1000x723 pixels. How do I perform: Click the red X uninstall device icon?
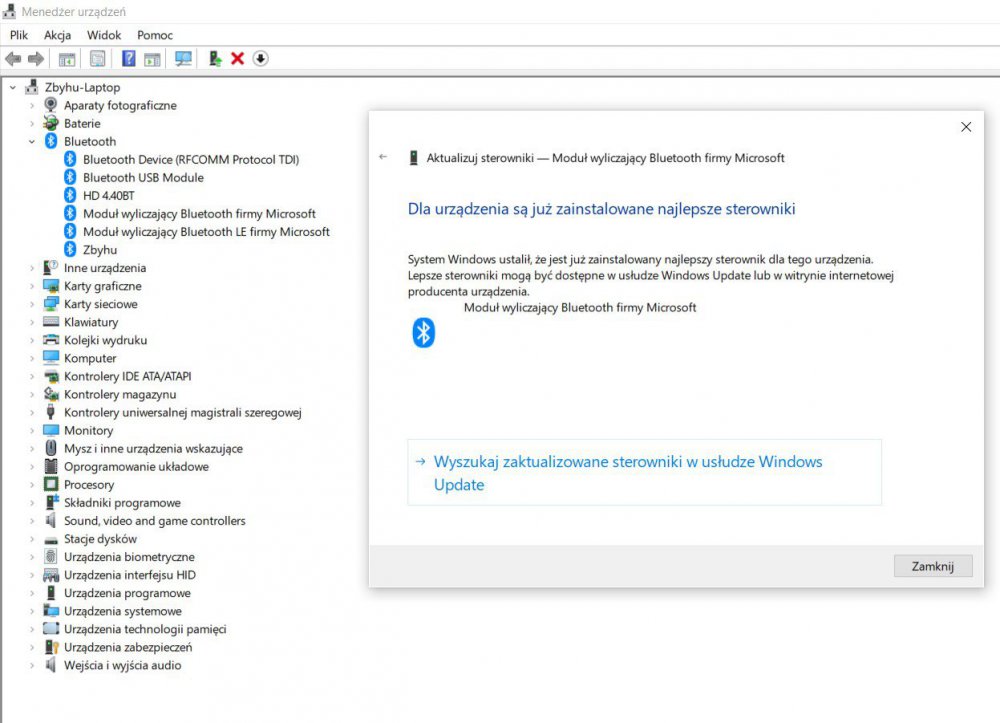pyautogui.click(x=237, y=59)
